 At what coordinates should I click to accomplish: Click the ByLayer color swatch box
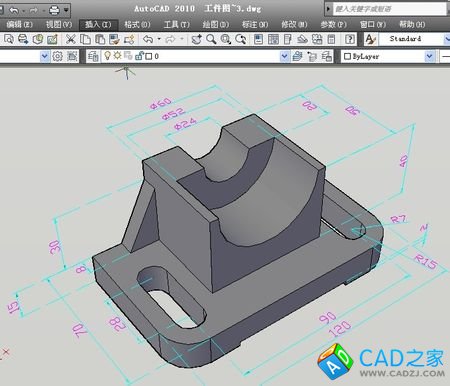(x=347, y=56)
